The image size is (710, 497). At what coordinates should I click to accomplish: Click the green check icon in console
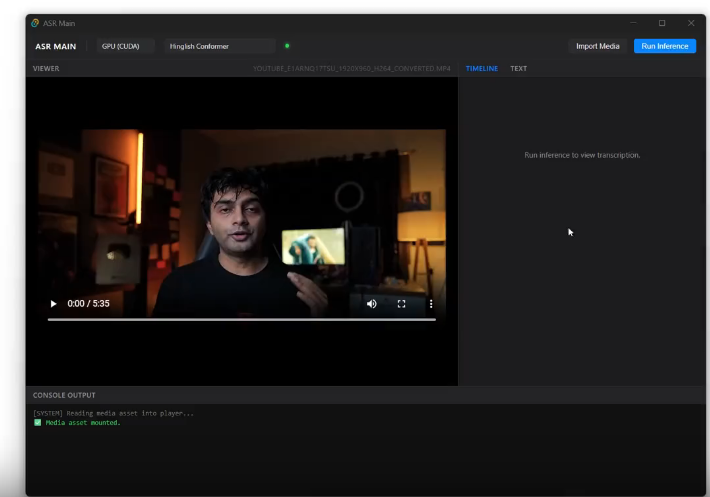38,423
